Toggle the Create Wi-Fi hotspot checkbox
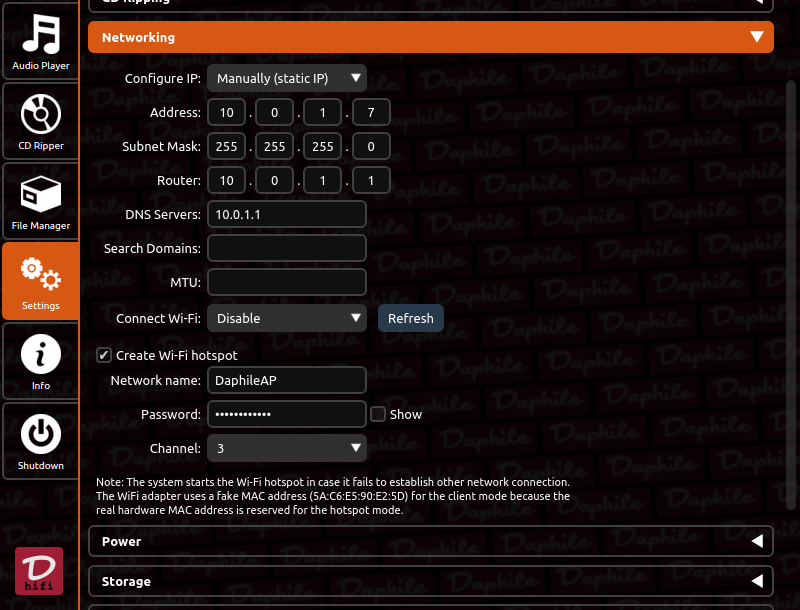Viewport: 800px width, 610px height. [104, 355]
